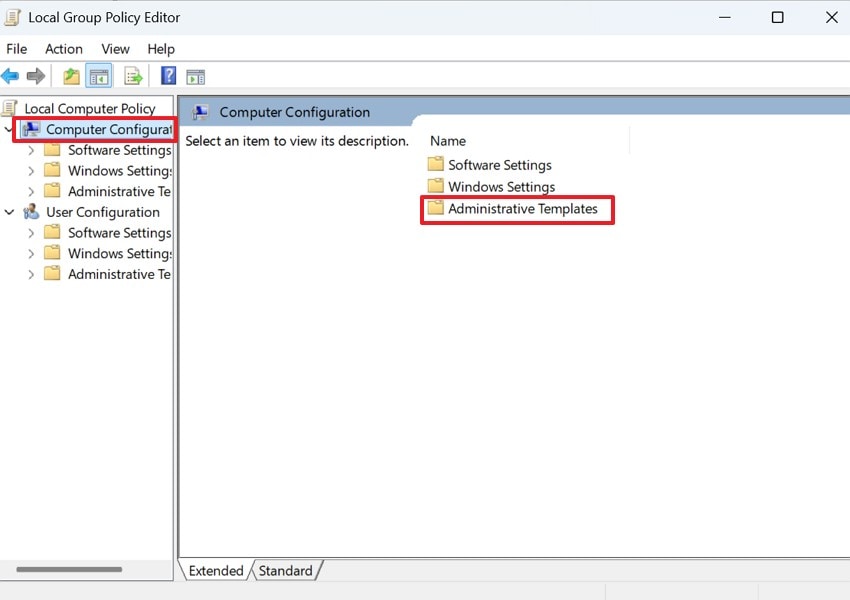Select Windows Settings label under User Configuration
The height and width of the screenshot is (600, 850).
coord(119,254)
